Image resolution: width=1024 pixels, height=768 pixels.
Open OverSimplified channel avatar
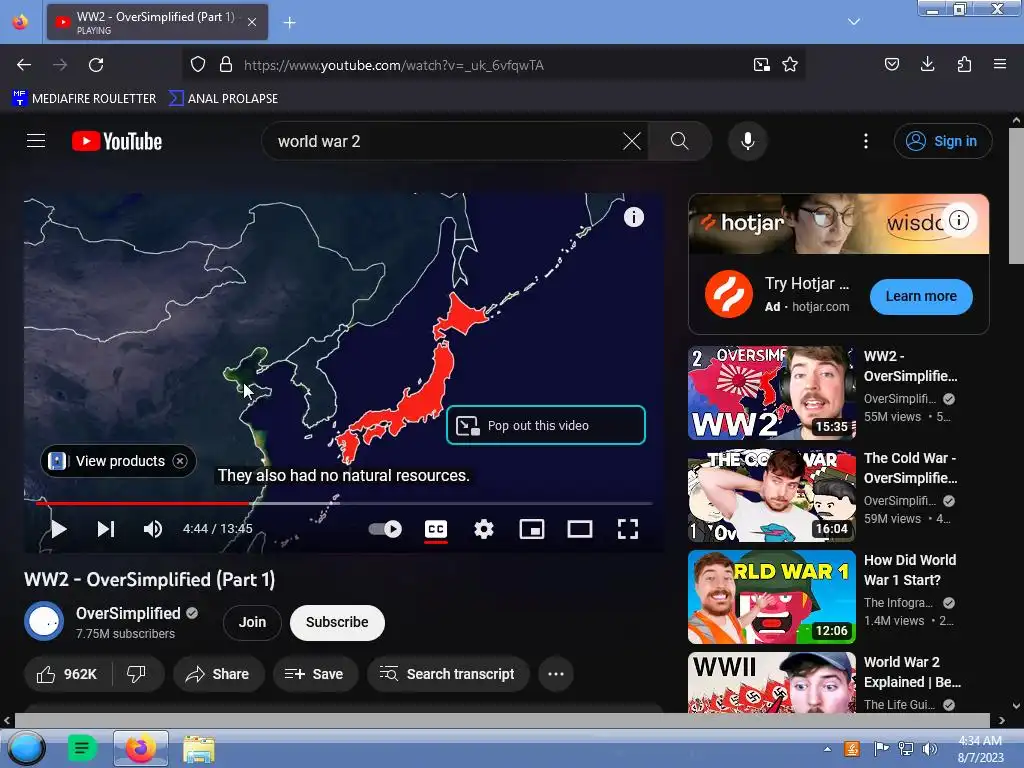[x=44, y=621]
